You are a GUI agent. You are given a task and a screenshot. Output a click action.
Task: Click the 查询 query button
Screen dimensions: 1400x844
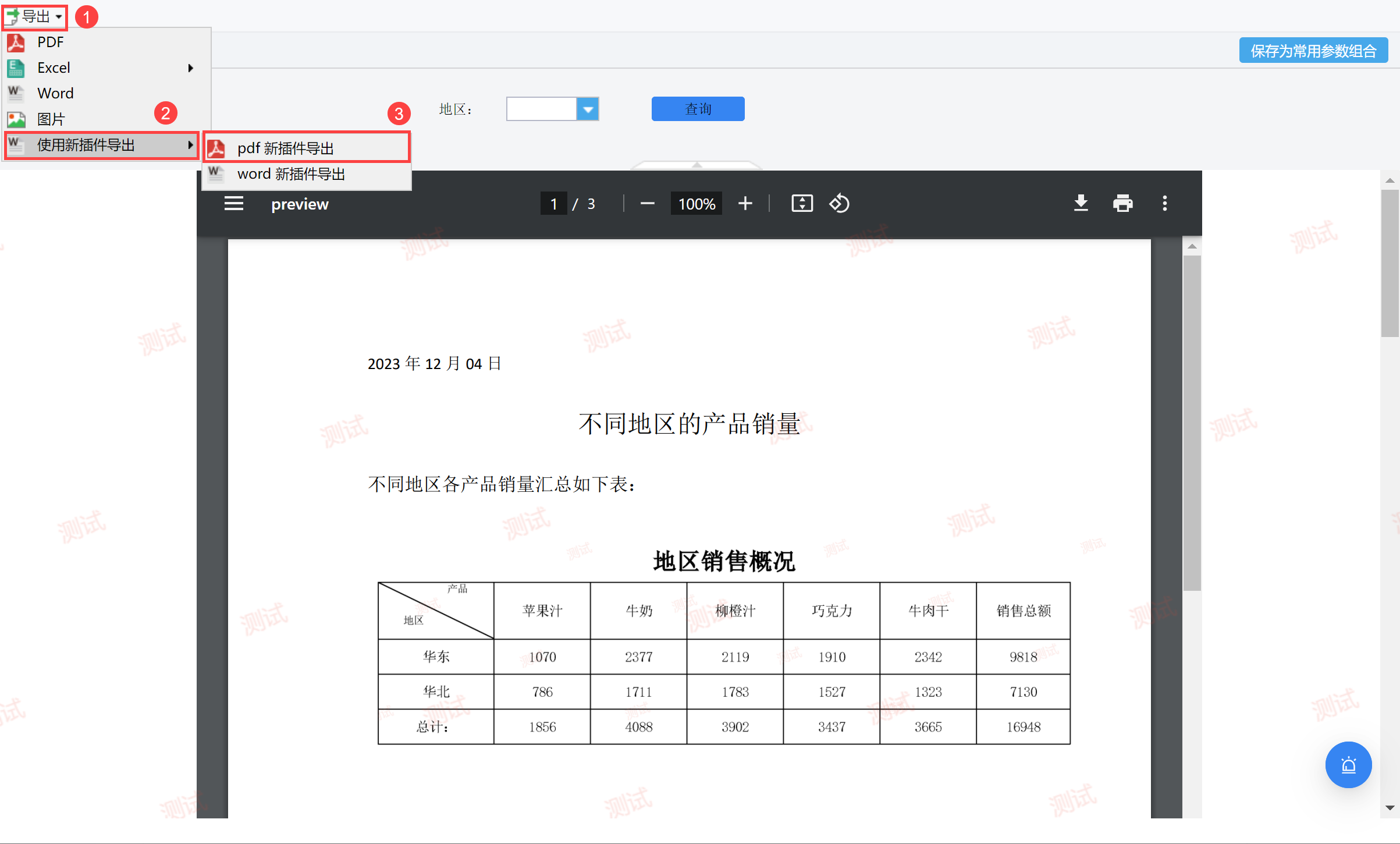pos(698,109)
